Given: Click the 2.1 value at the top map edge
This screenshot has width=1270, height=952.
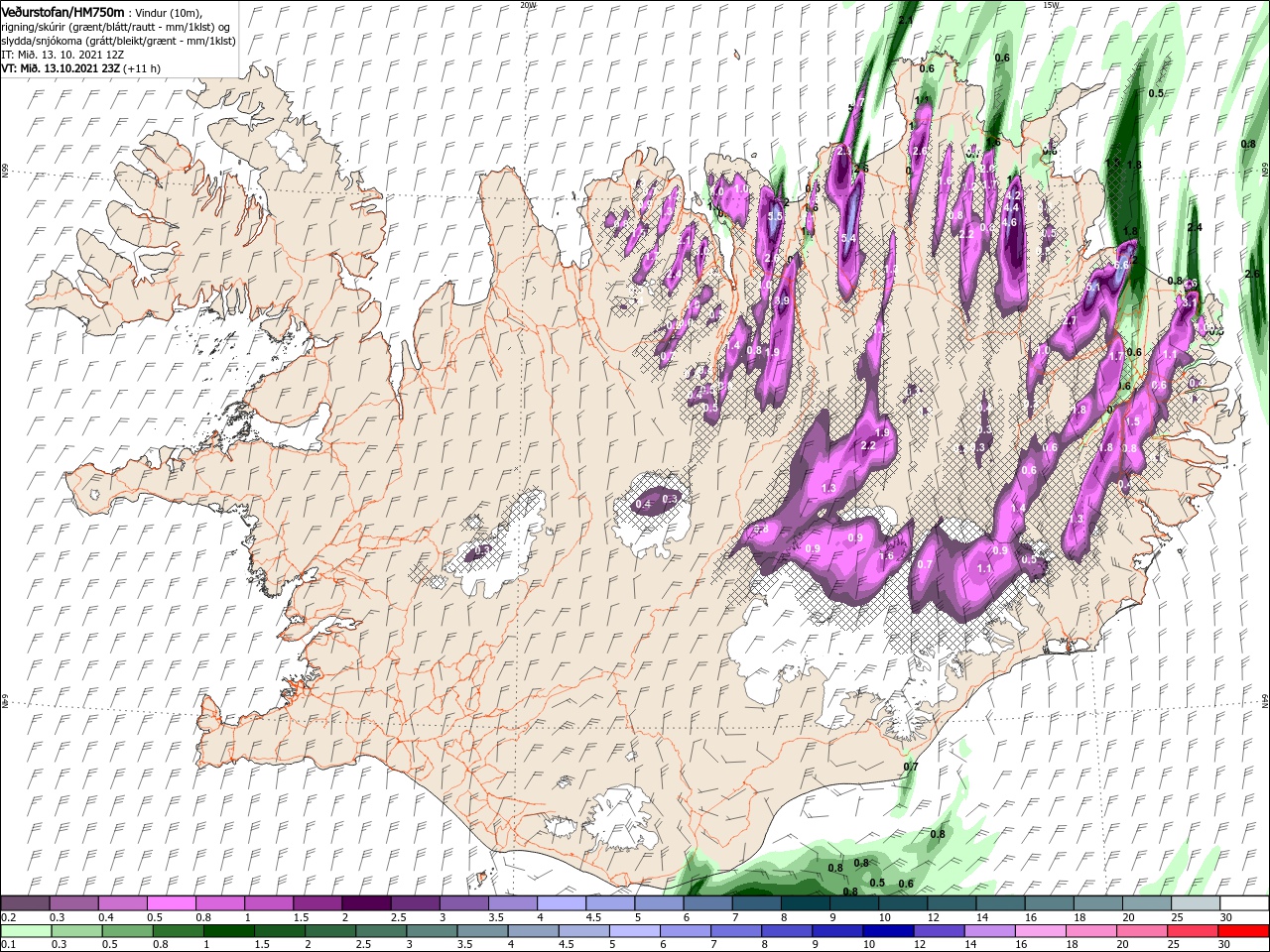Looking at the screenshot, I should click(905, 20).
